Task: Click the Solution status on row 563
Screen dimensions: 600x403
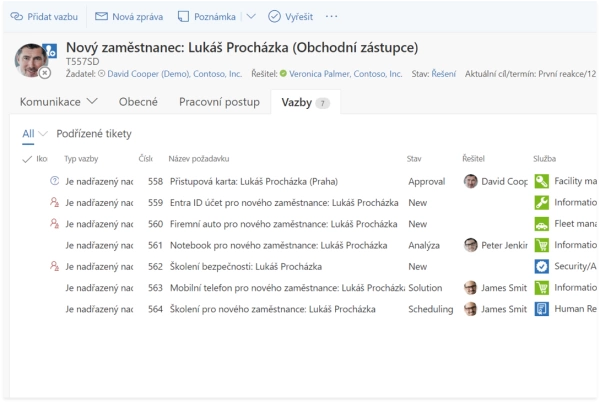Action: click(x=425, y=288)
